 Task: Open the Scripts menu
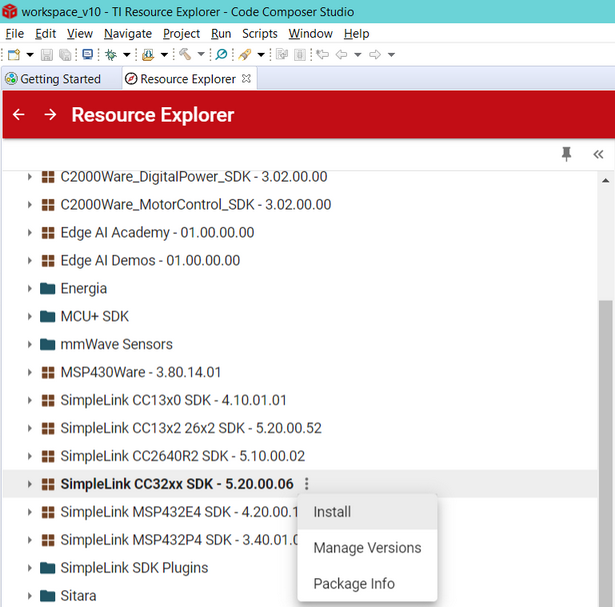[x=260, y=34]
